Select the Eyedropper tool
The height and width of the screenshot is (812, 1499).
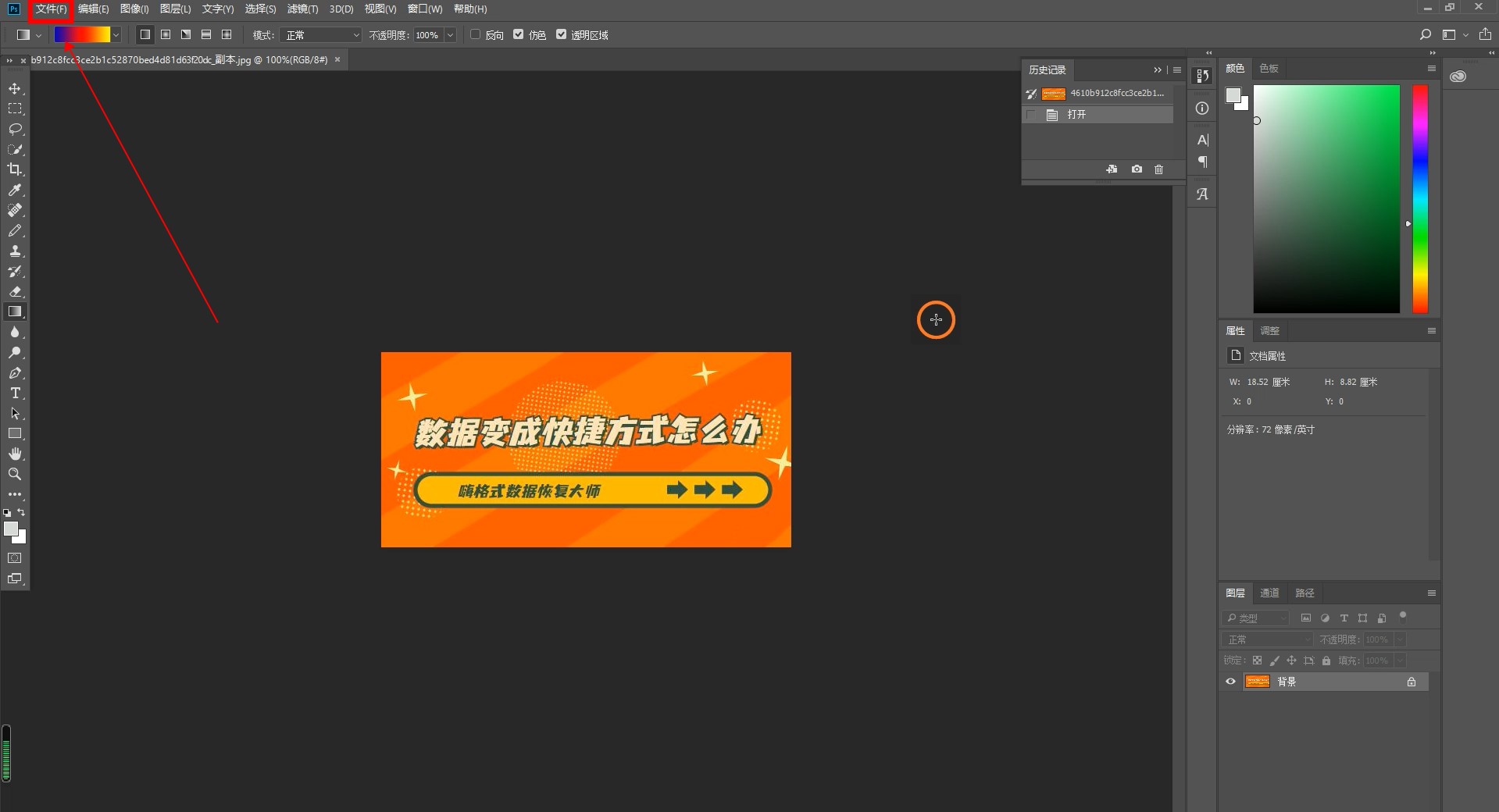(15, 190)
